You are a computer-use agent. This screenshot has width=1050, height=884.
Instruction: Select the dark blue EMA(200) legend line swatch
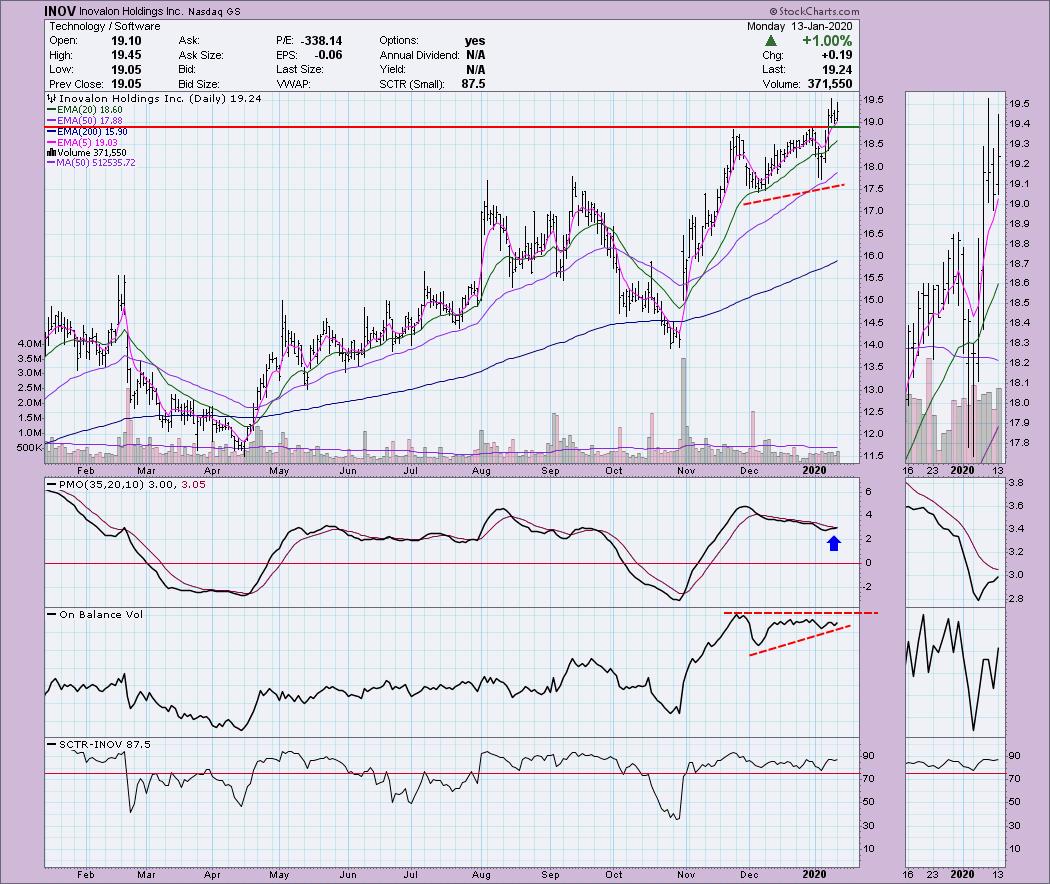pyautogui.click(x=52, y=132)
